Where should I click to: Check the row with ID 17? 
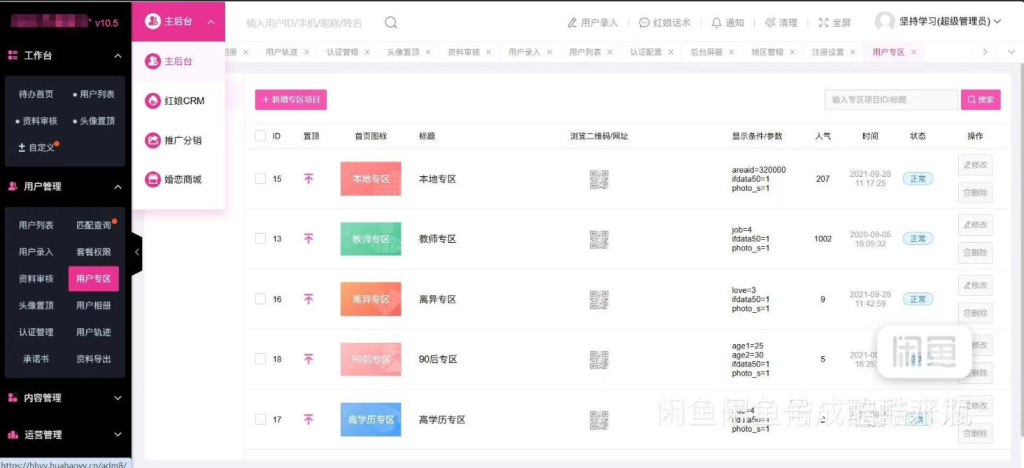[x=261, y=419]
